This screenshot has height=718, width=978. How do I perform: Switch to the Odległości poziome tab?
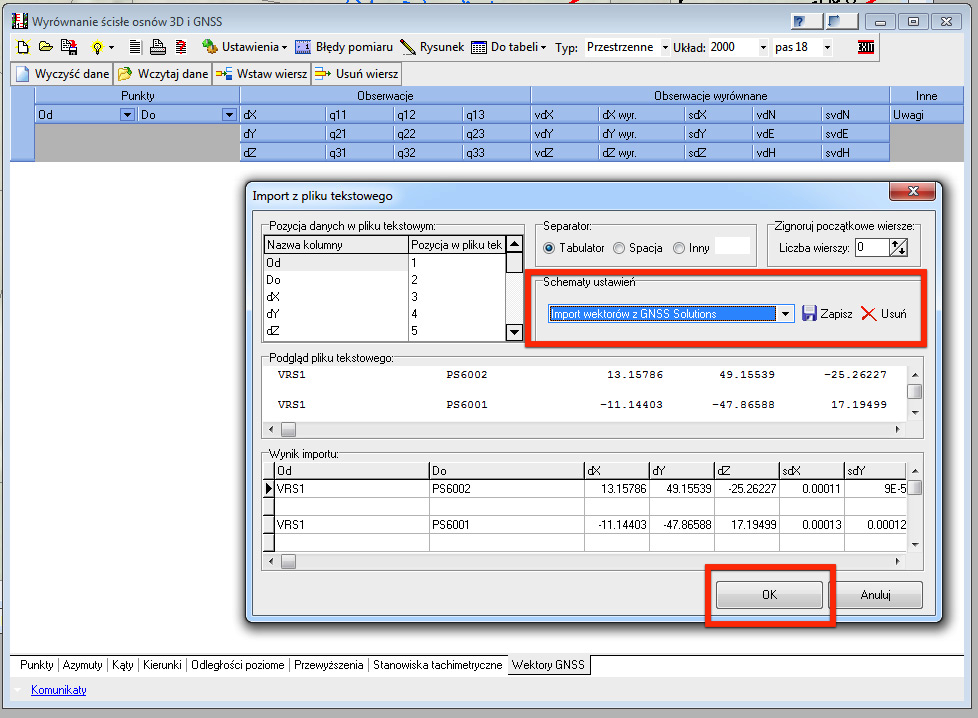pos(238,665)
